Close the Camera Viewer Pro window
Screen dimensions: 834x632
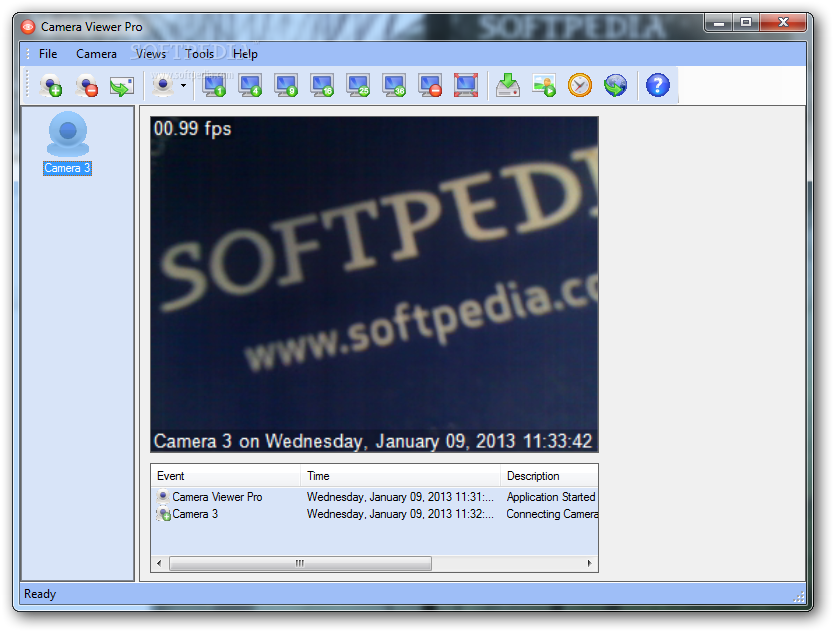pyautogui.click(x=783, y=23)
